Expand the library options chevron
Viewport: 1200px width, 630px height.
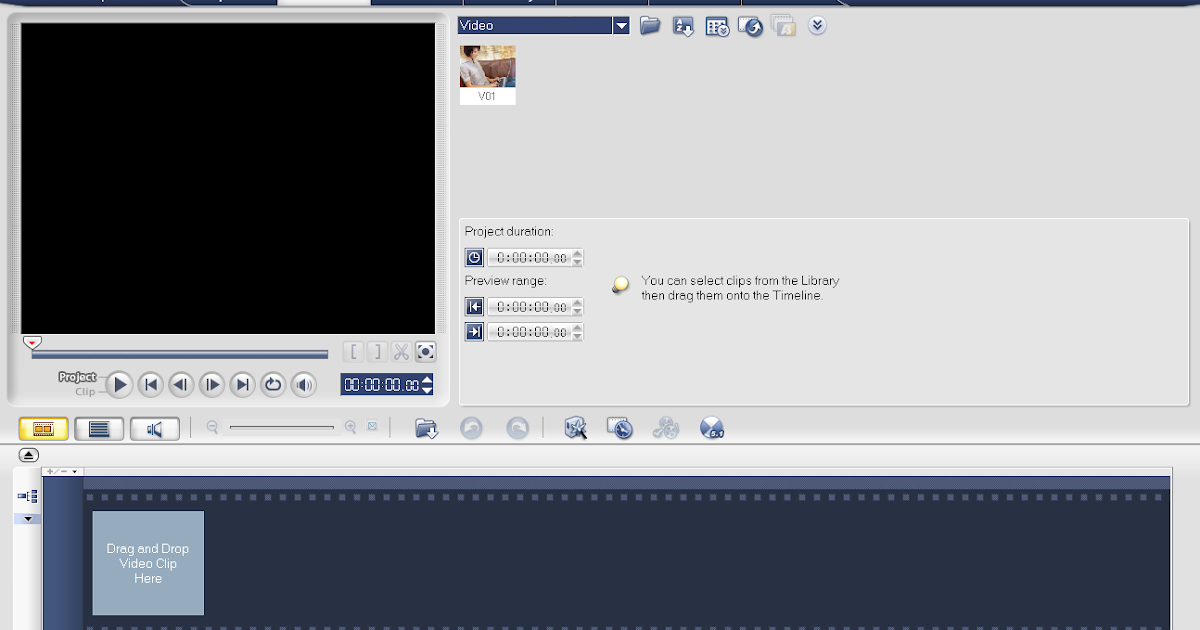tap(817, 26)
